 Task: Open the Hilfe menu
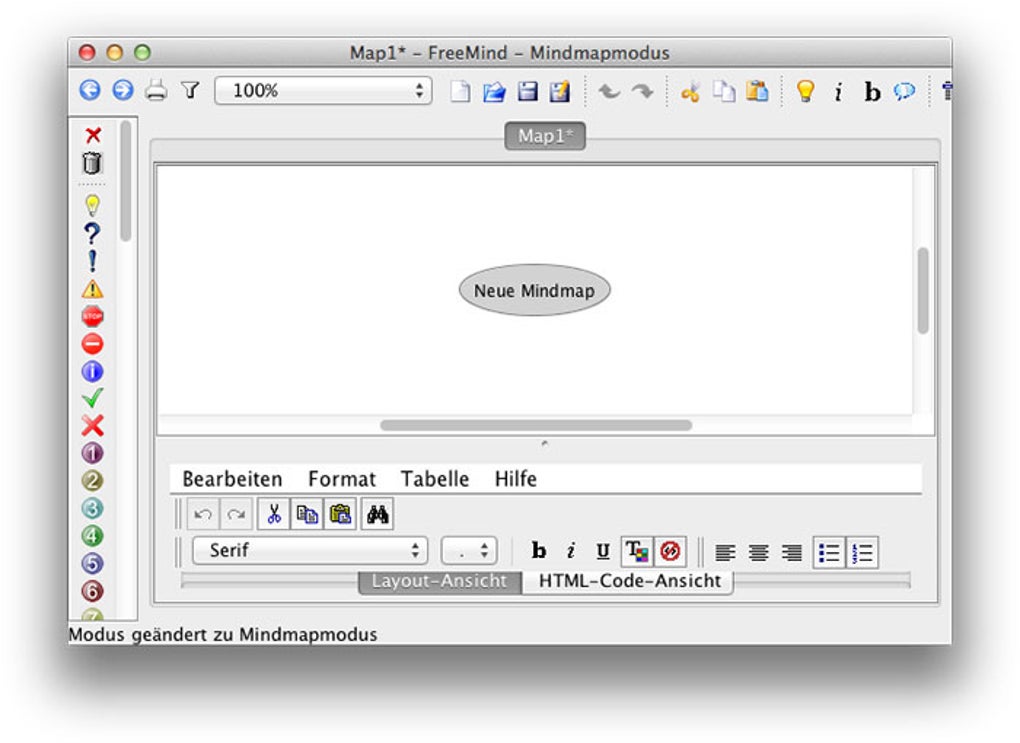[516, 479]
